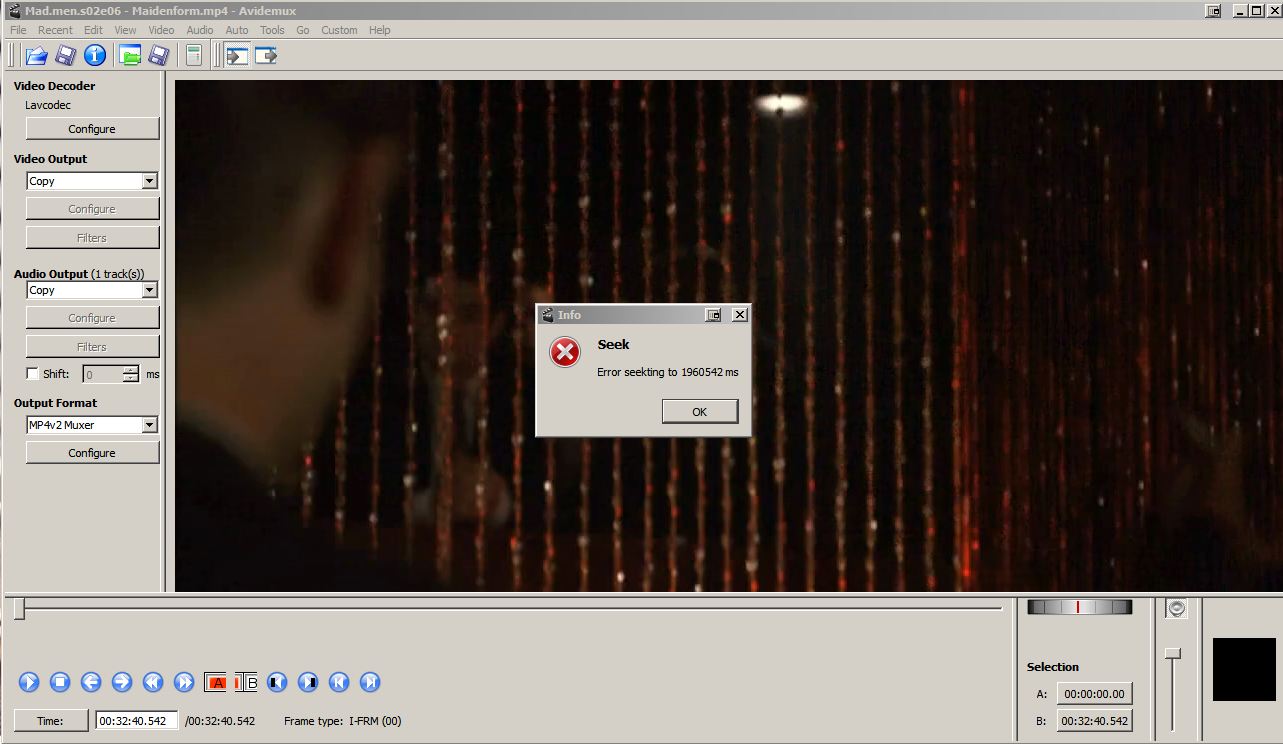
Task: Set selection marker B
Action: (x=246, y=682)
